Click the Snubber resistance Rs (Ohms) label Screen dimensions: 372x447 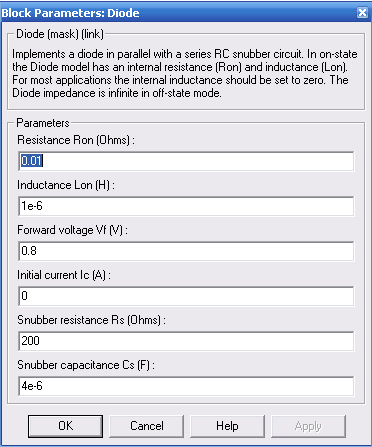coord(92,320)
